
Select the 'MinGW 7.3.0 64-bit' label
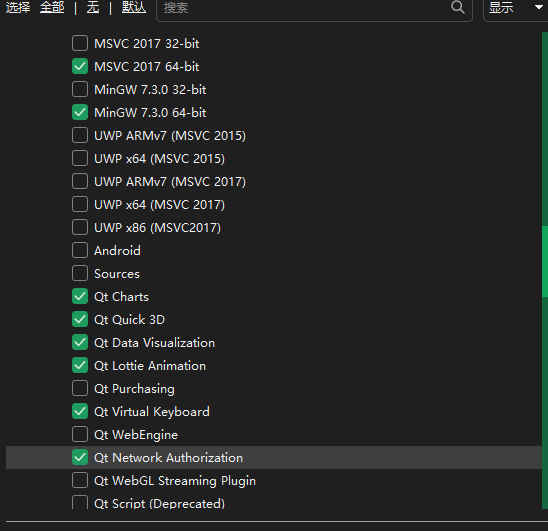point(150,113)
